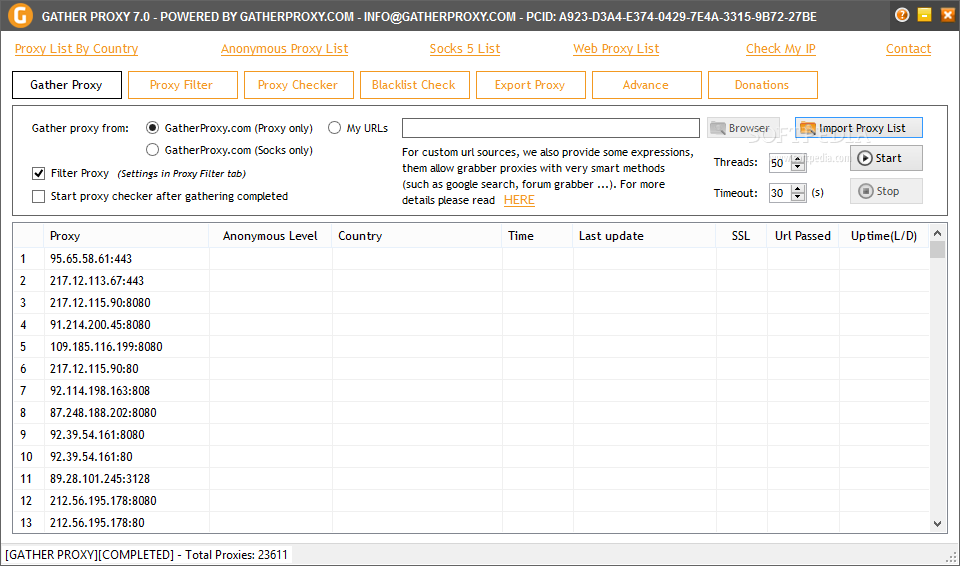Click the Browser button
This screenshot has height=566, width=960.
pyautogui.click(x=743, y=128)
